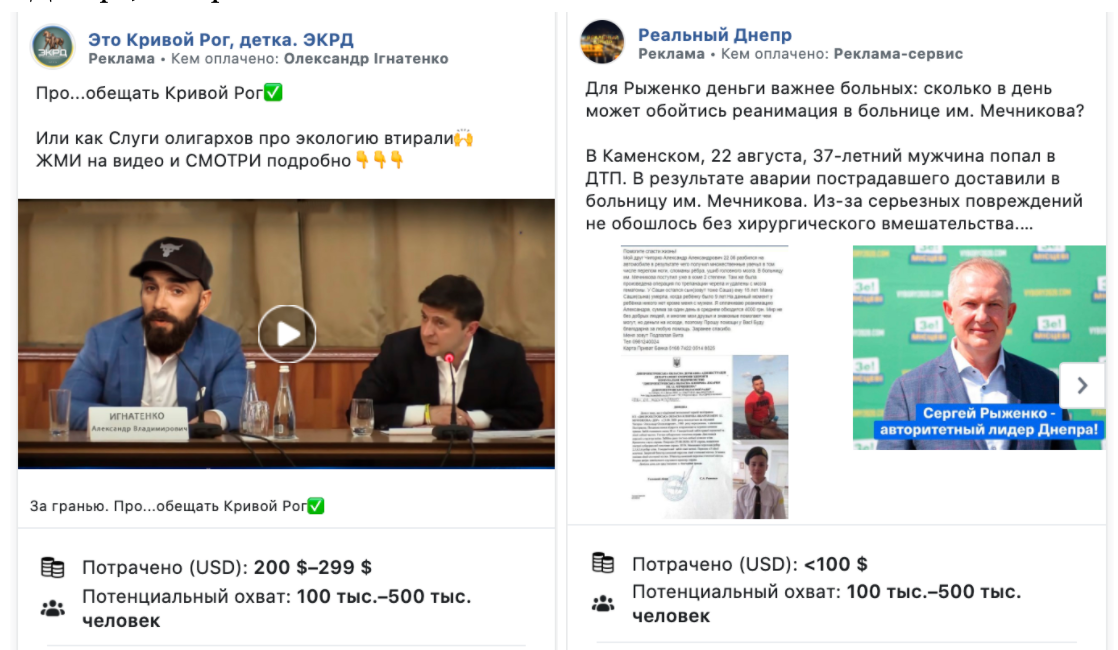Play the Кривой Рог video
This screenshot has width=1118, height=650.
coord(287,334)
